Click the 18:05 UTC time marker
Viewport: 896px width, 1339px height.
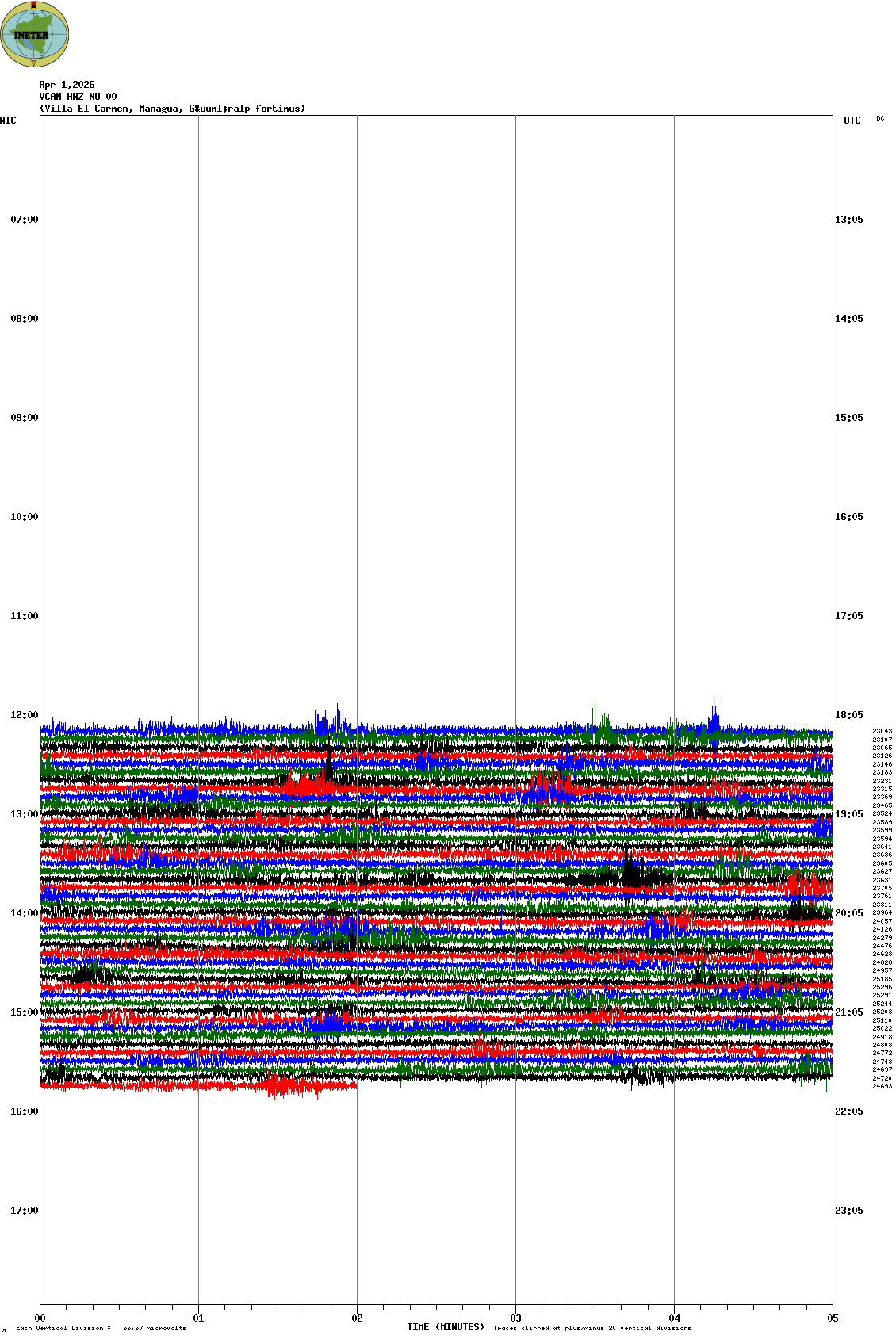coord(848,715)
